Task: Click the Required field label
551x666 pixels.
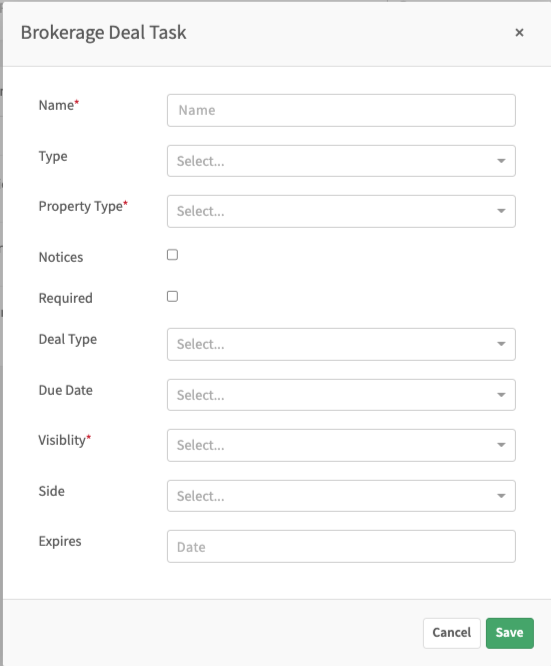Action: tap(65, 298)
